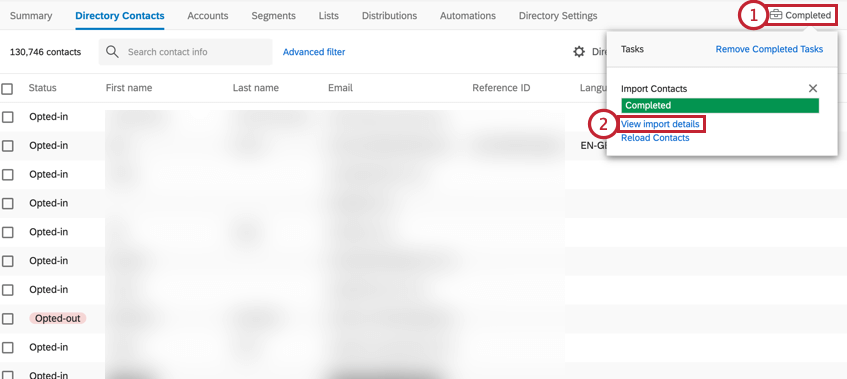
Task: Click the Opted-out status badge
Action: (x=58, y=319)
